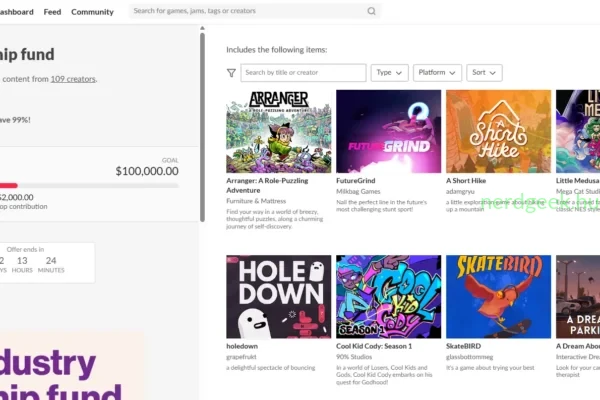Image resolution: width=600 pixels, height=400 pixels.
Task: Open the Little Medusa thumbnail
Action: [578, 131]
